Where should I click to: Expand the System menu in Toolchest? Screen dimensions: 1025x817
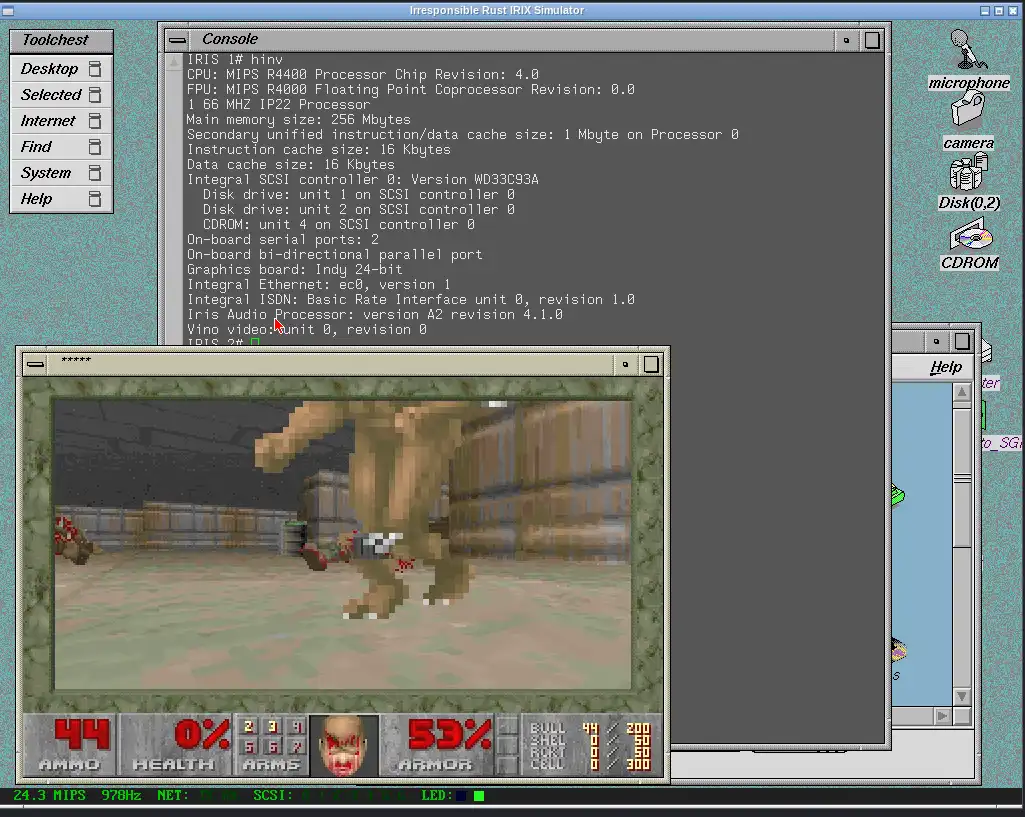(46, 173)
